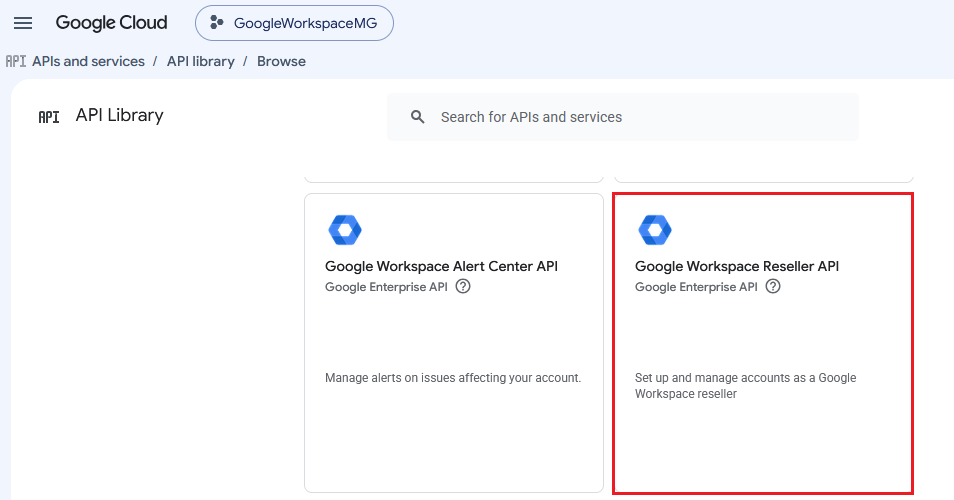Go to API library breadcrumb
The height and width of the screenshot is (500, 954).
201,61
